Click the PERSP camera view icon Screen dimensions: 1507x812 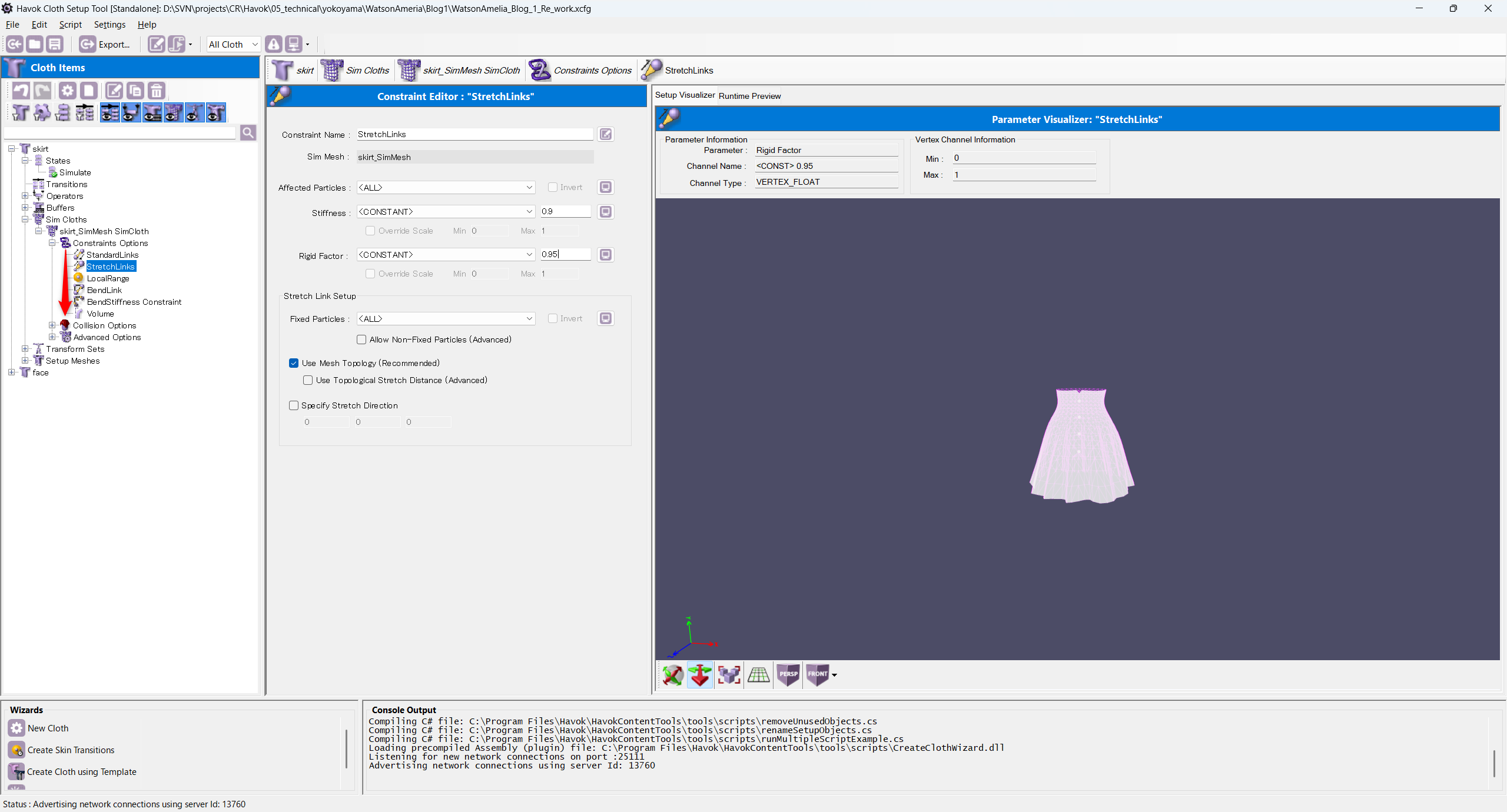(788, 675)
